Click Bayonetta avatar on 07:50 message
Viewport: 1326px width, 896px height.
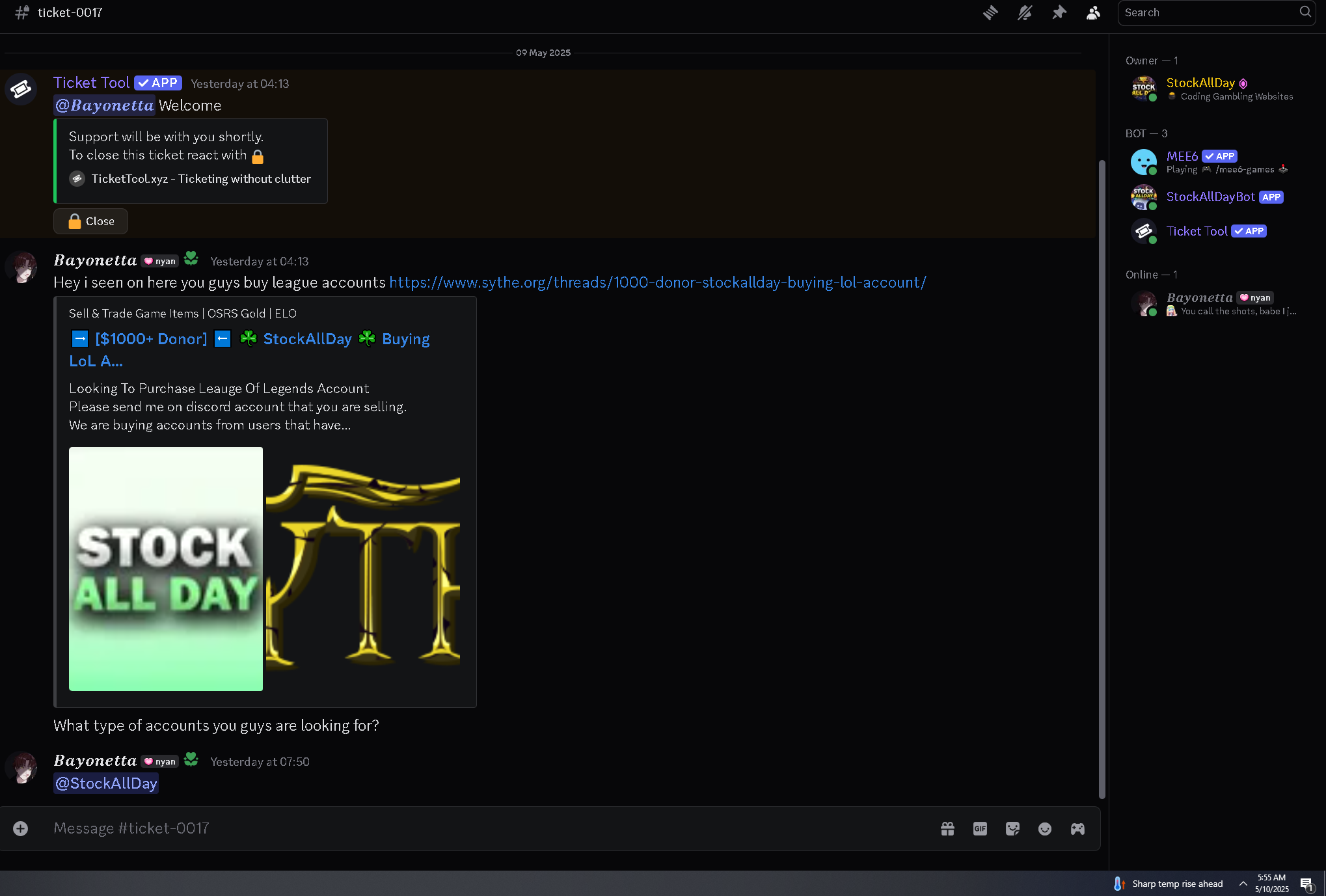pos(22,768)
